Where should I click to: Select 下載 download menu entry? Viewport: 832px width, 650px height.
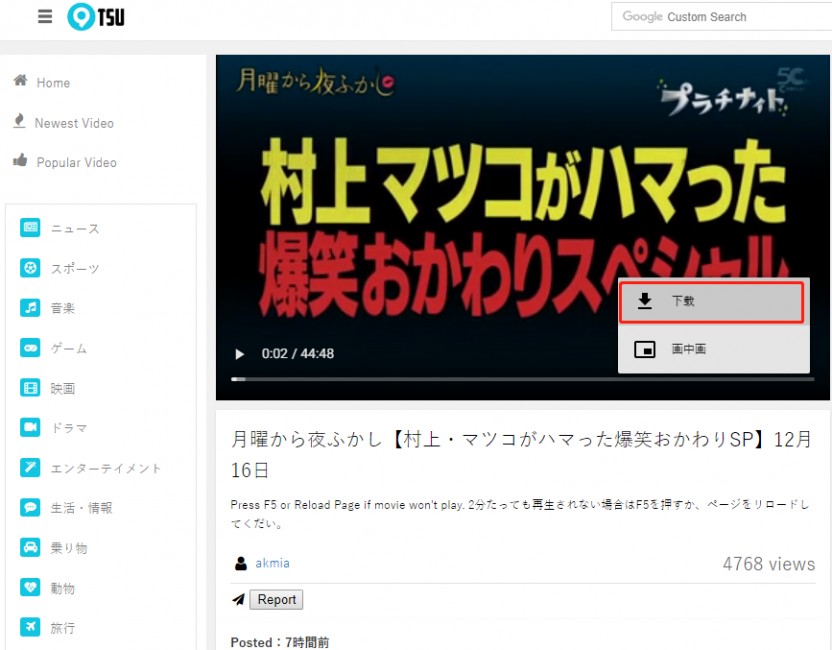(712, 302)
